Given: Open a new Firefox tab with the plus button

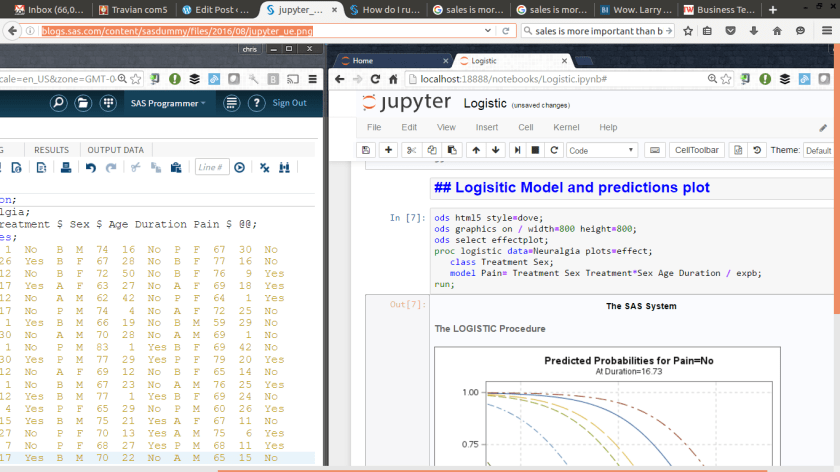Looking at the screenshot, I should tap(772, 10).
